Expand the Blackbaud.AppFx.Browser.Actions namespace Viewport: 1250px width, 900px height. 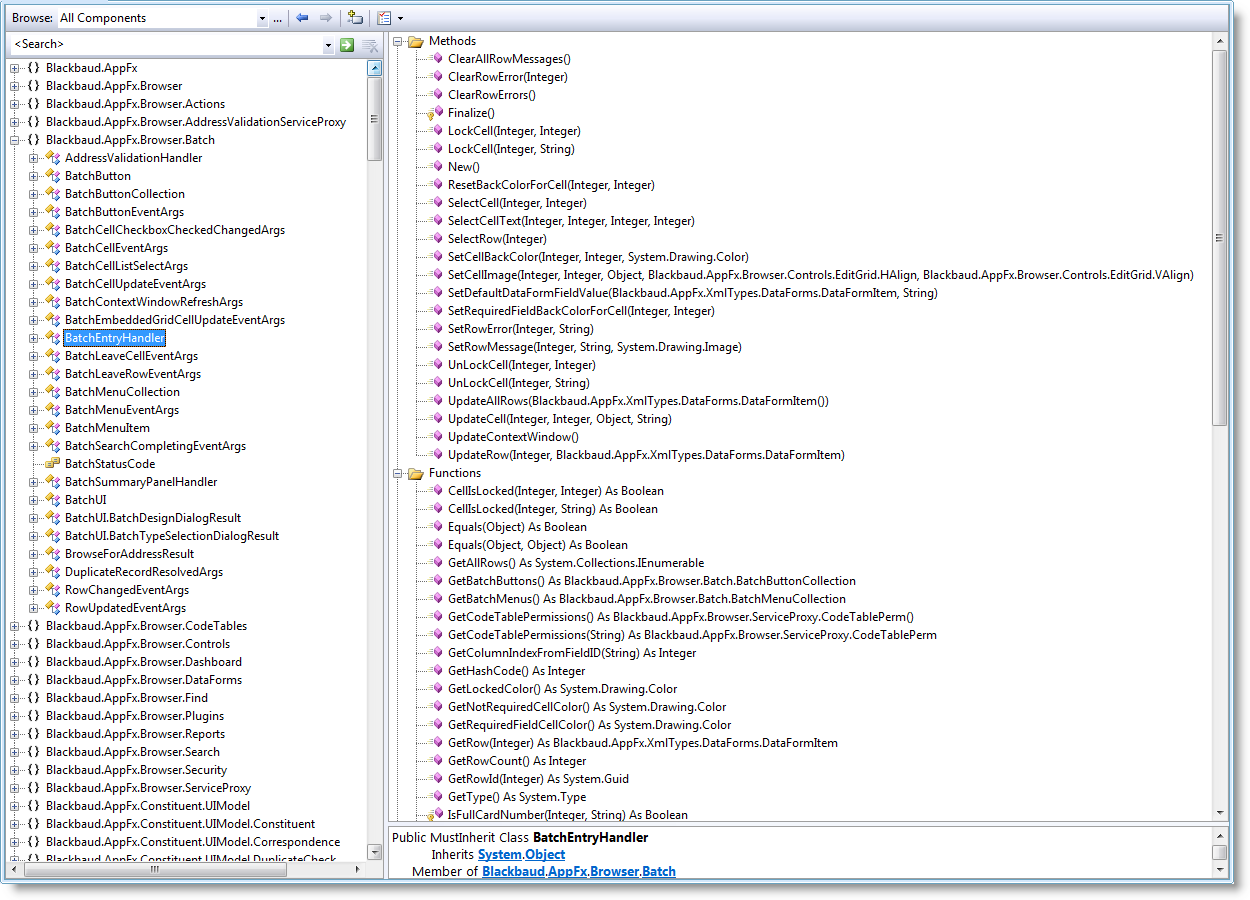[15, 104]
